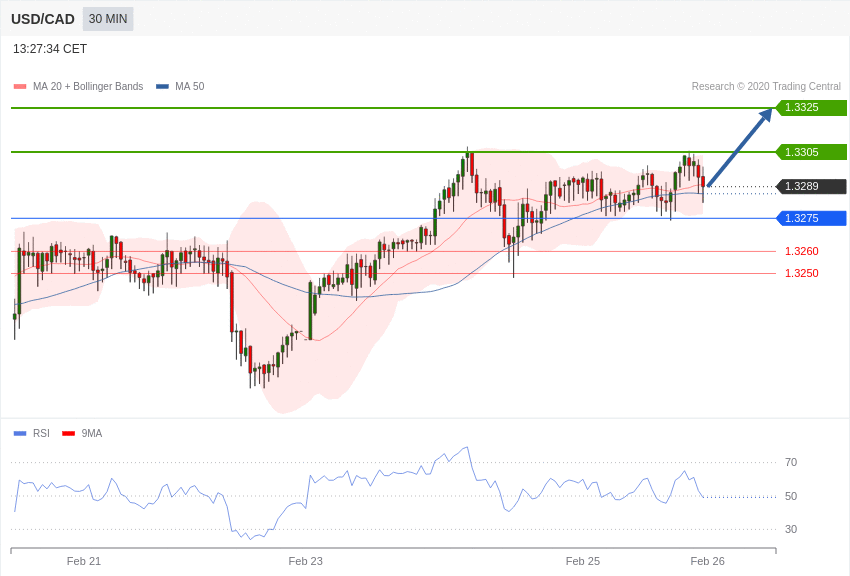This screenshot has height=576, width=850.
Task: Click the Feb 25 date axis label
Action: point(583,561)
